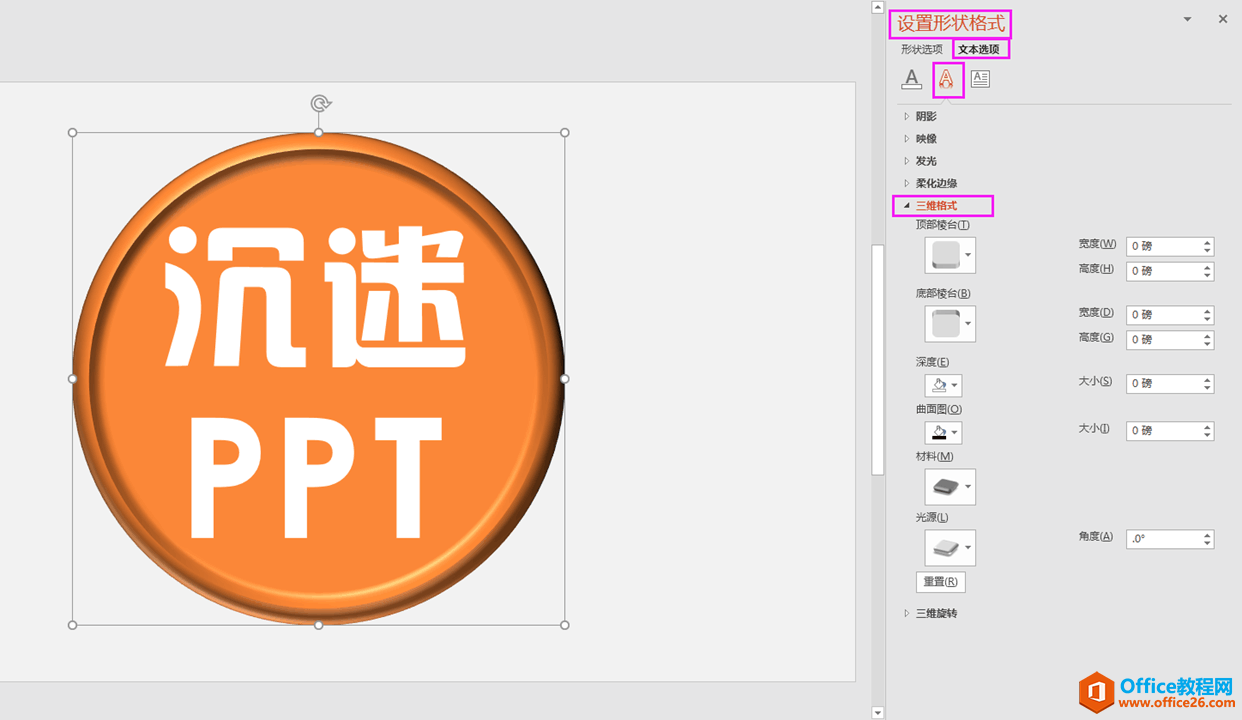Click the 光源(L) label
The width and height of the screenshot is (1242, 720).
click(x=933, y=518)
